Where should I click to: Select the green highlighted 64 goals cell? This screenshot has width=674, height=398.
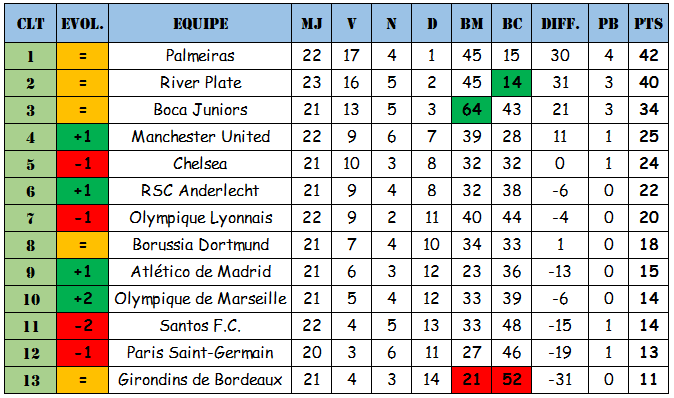[x=472, y=110]
